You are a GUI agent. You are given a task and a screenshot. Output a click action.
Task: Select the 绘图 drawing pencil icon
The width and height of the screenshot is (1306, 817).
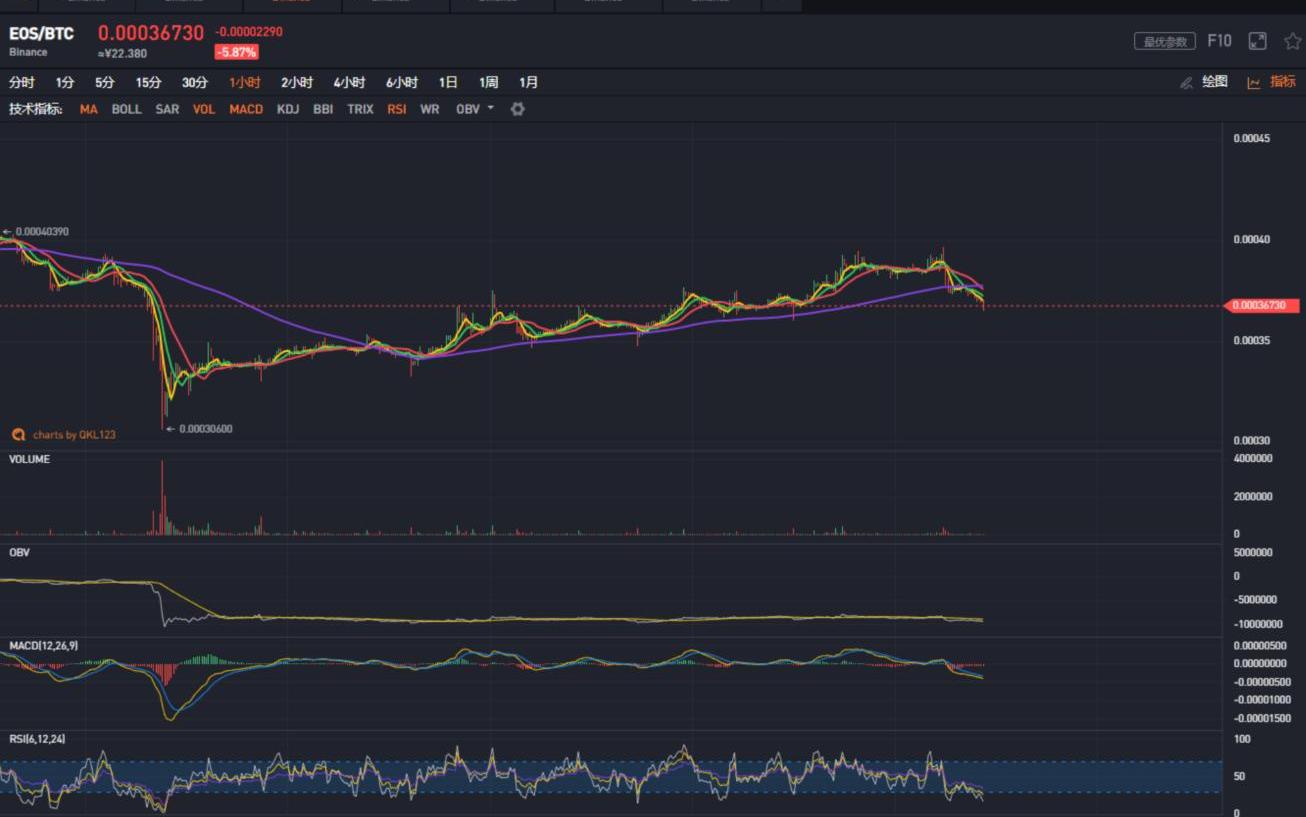pyautogui.click(x=1186, y=83)
